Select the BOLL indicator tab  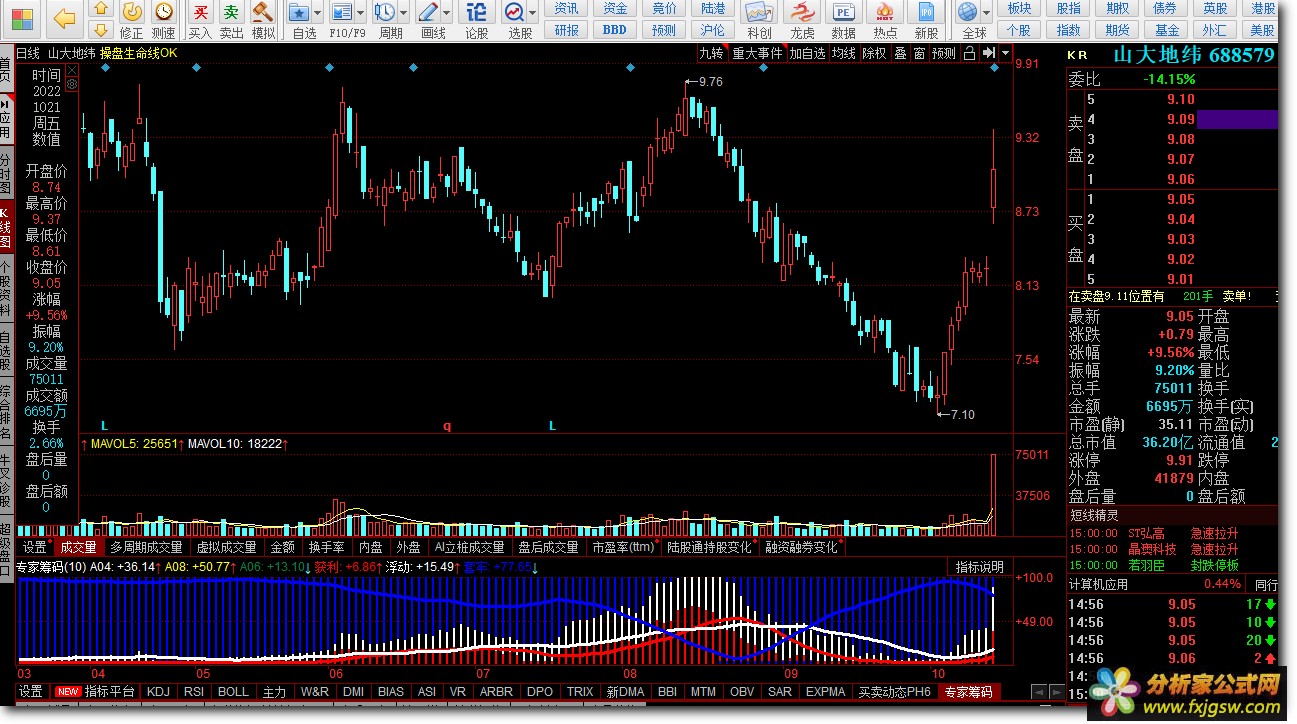pos(233,691)
